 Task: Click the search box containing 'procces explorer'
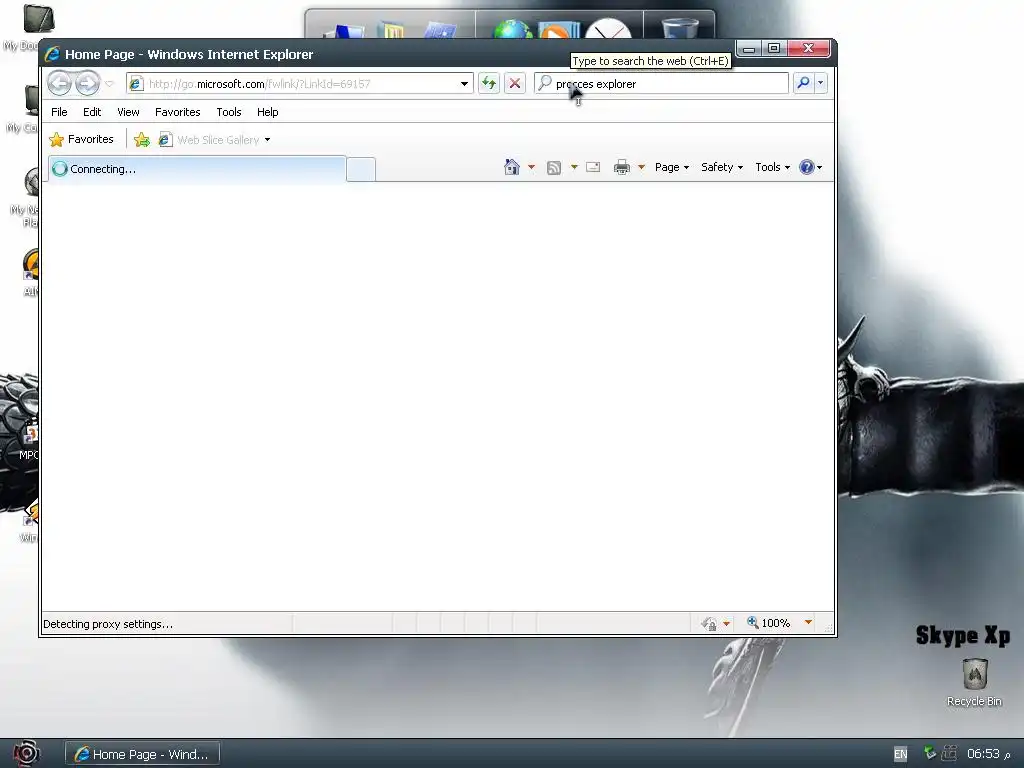(662, 84)
